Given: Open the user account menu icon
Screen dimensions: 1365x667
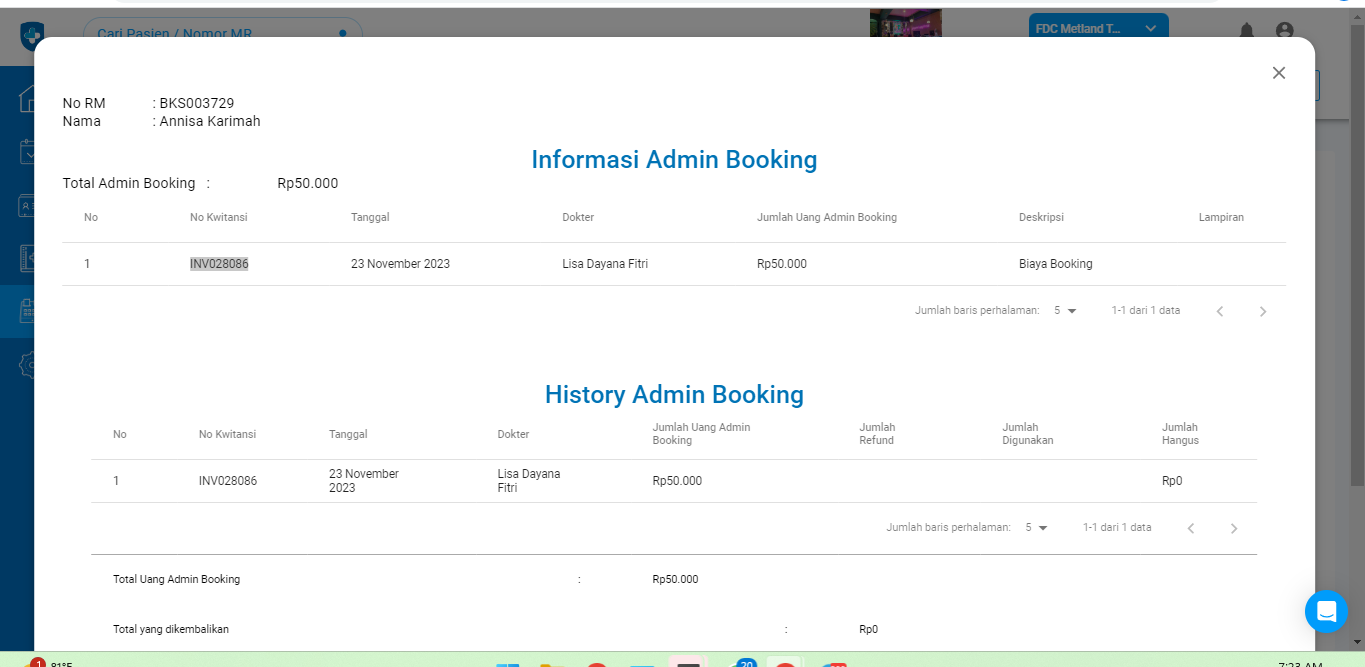Looking at the screenshot, I should [1285, 31].
